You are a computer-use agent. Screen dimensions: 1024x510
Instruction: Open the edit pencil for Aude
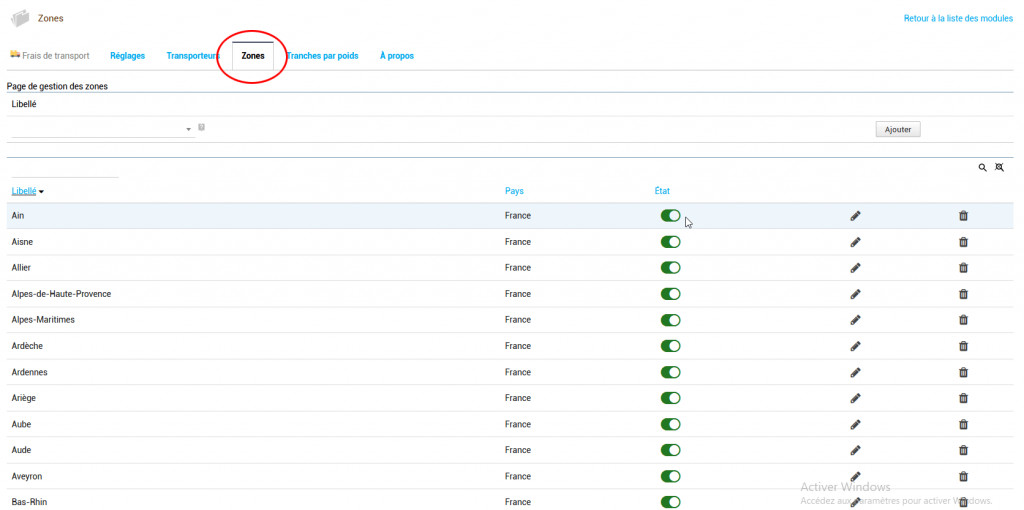click(x=855, y=450)
